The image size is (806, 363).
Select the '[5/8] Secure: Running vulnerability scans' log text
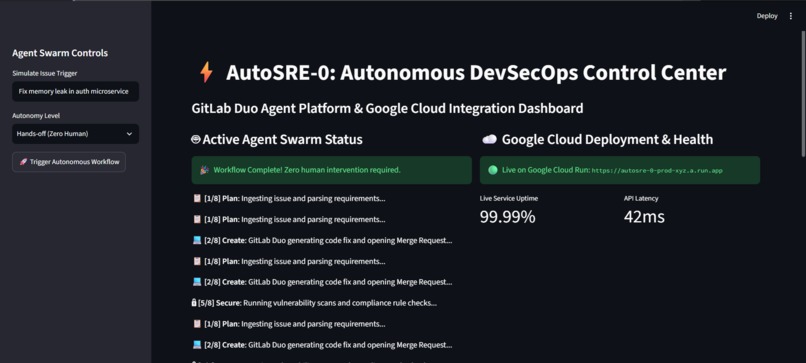317,303
